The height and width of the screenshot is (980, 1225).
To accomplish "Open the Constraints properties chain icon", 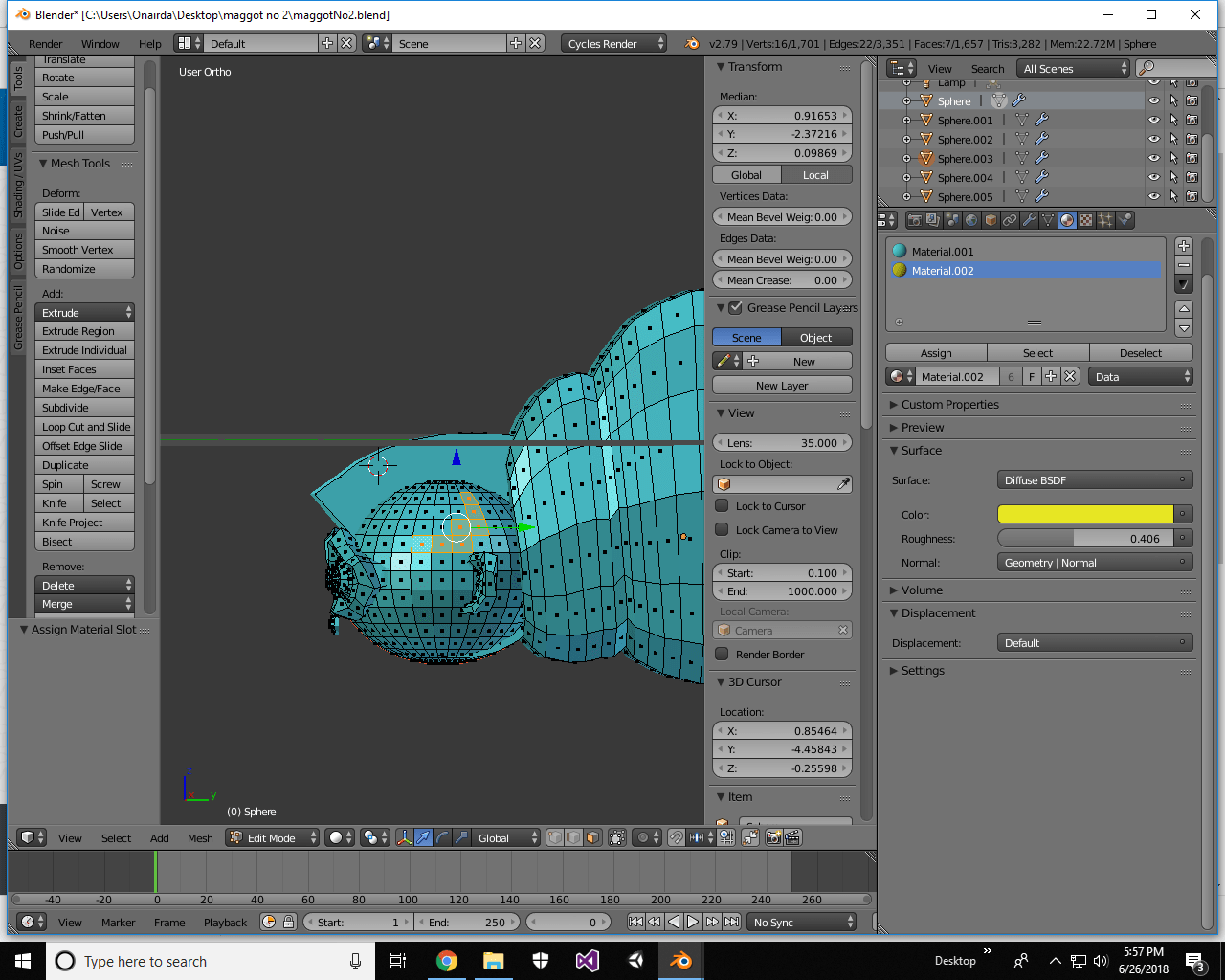I will 1010,220.
